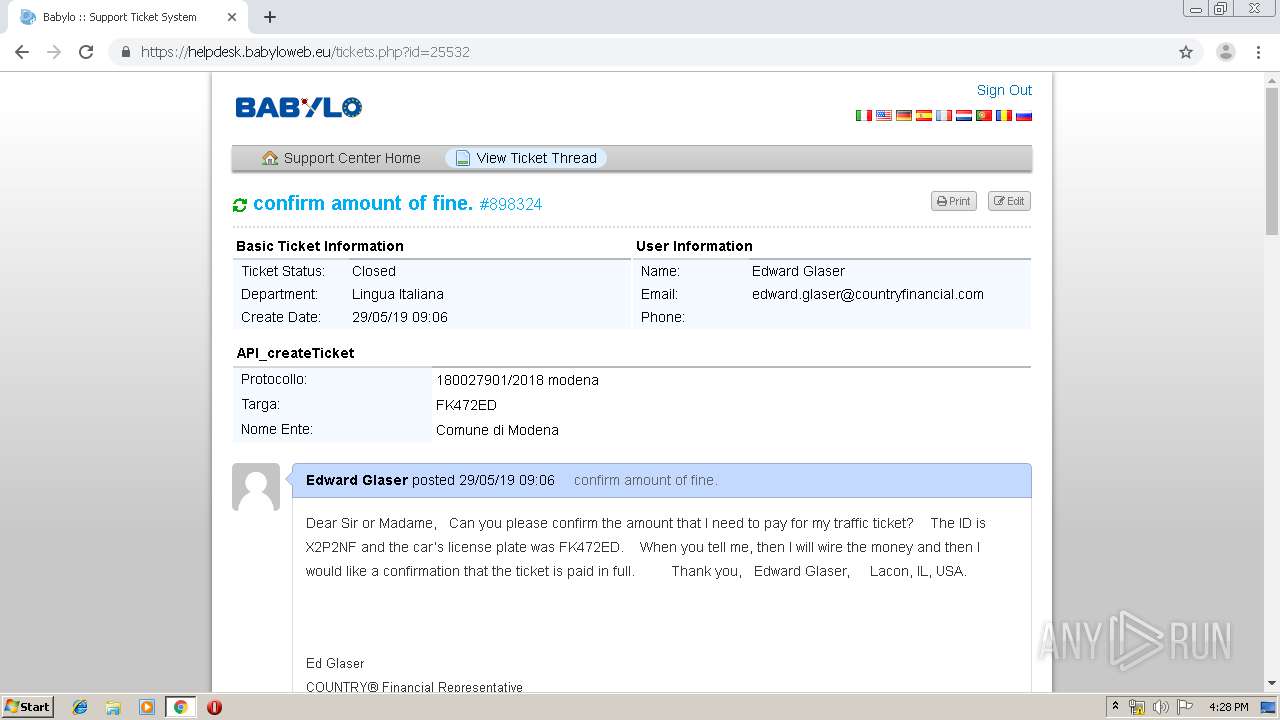Click create date 29/05/19 09:06
The image size is (1280, 720).
coord(400,317)
